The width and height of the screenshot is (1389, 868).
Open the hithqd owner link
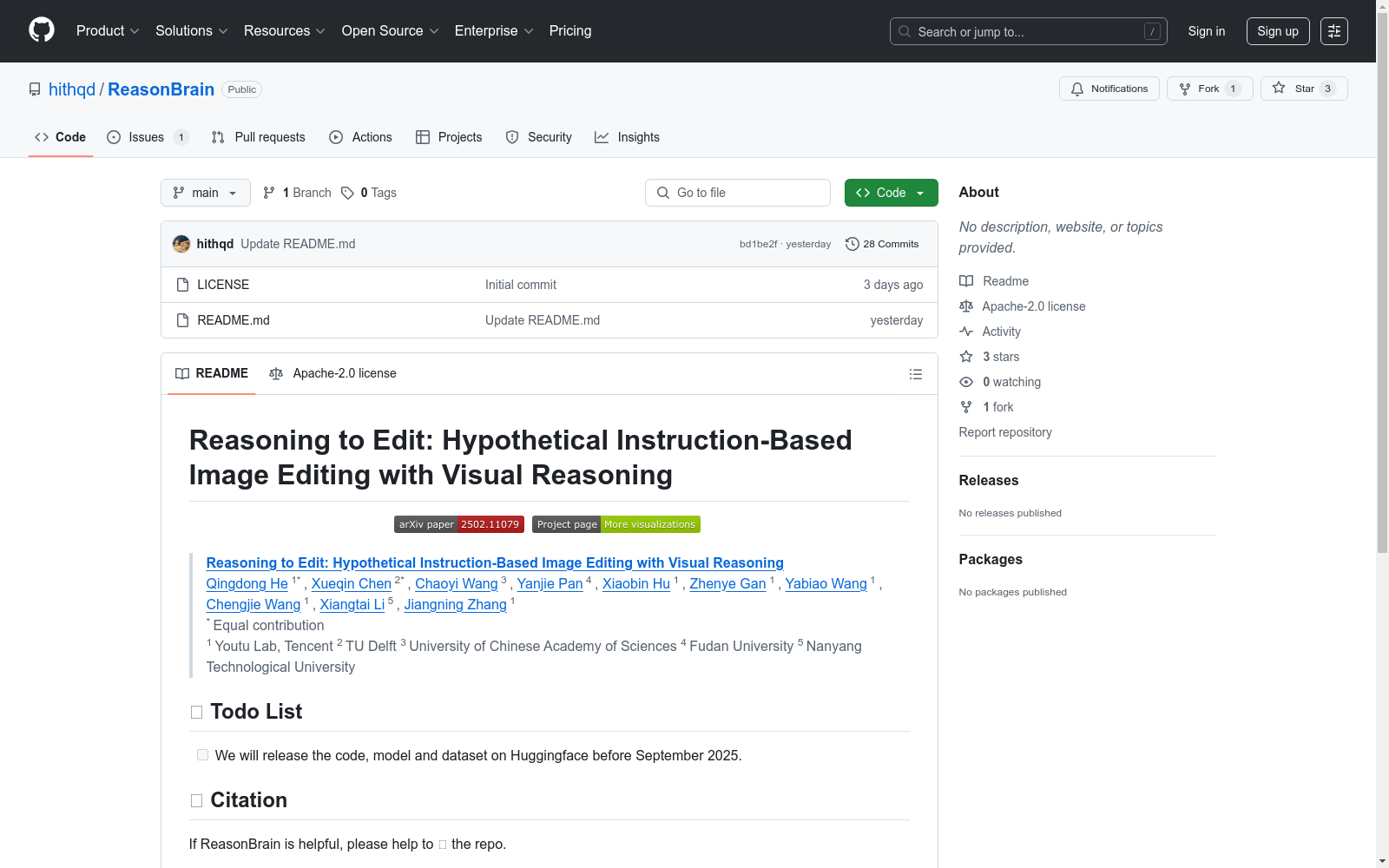click(x=72, y=89)
